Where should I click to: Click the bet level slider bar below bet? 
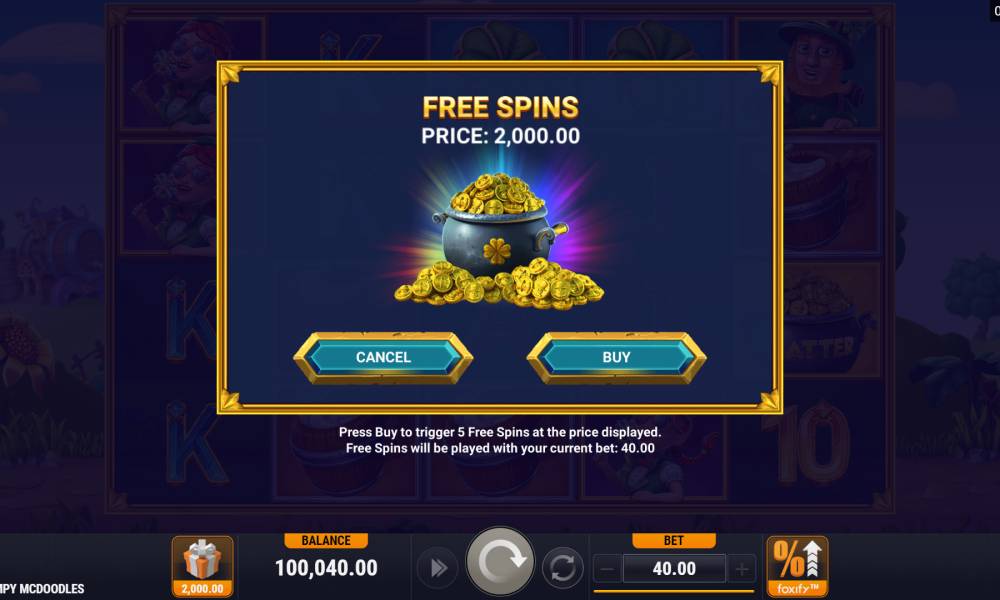point(674,590)
